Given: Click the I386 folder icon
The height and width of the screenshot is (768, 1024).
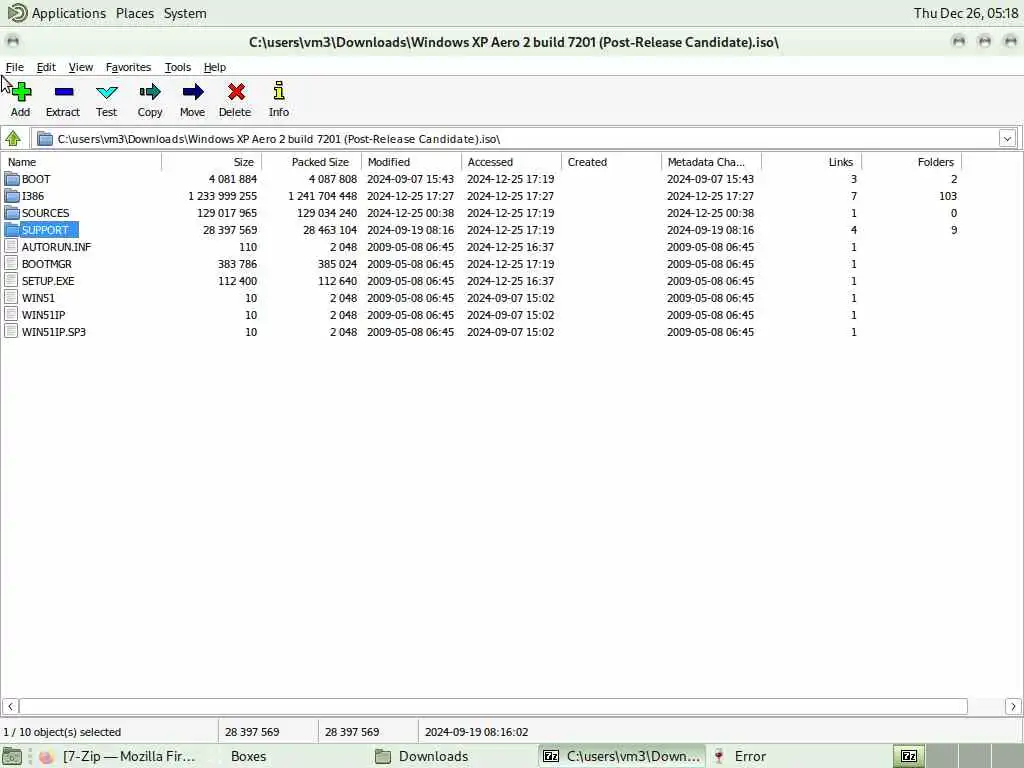Looking at the screenshot, I should point(12,196).
